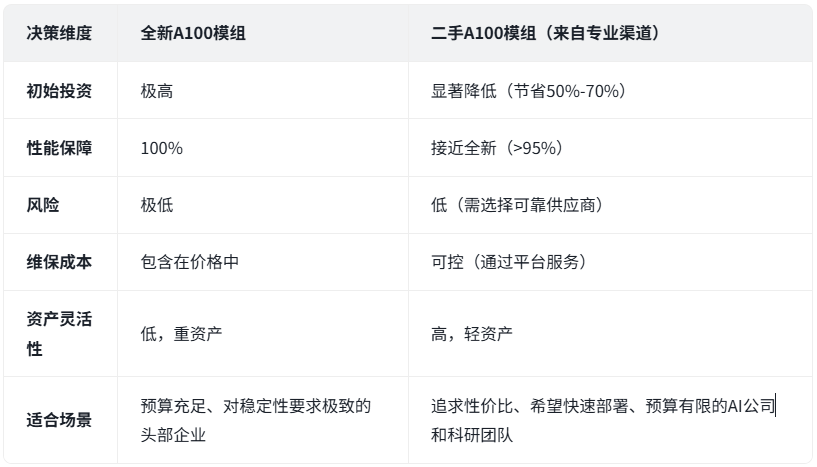Click the 极低 cell

[x=157, y=205]
